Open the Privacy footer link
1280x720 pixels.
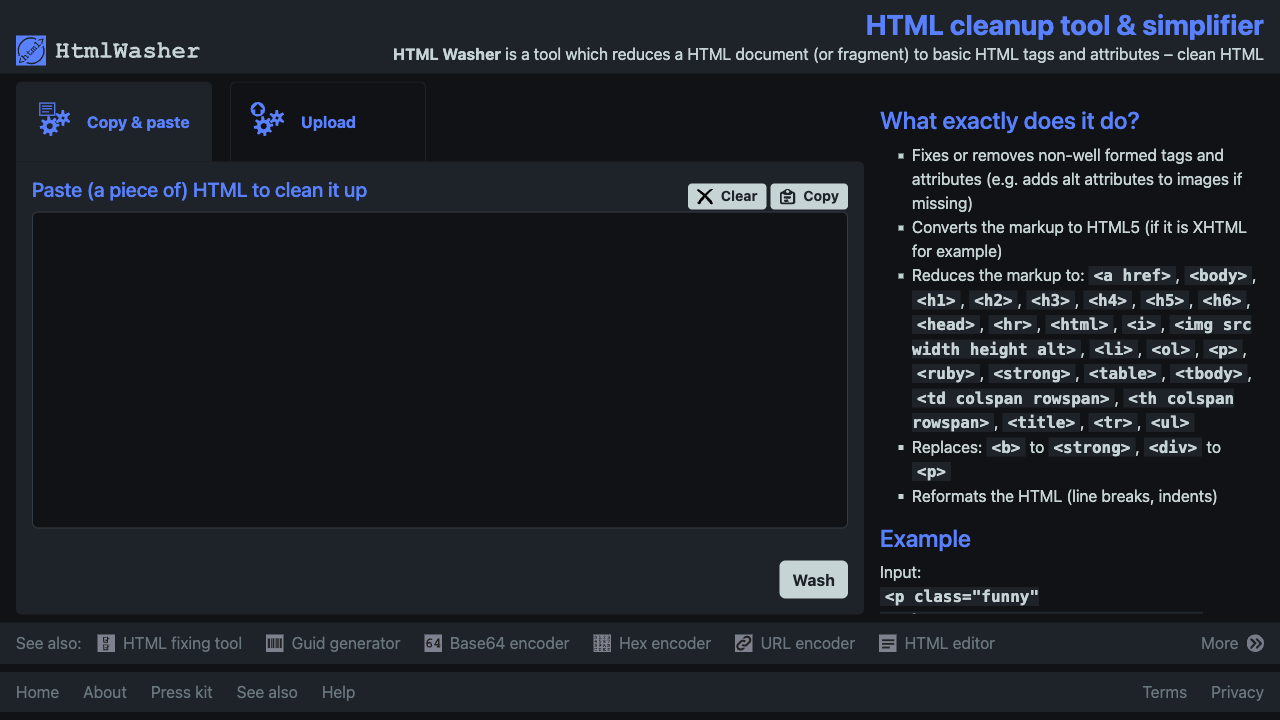1237,692
